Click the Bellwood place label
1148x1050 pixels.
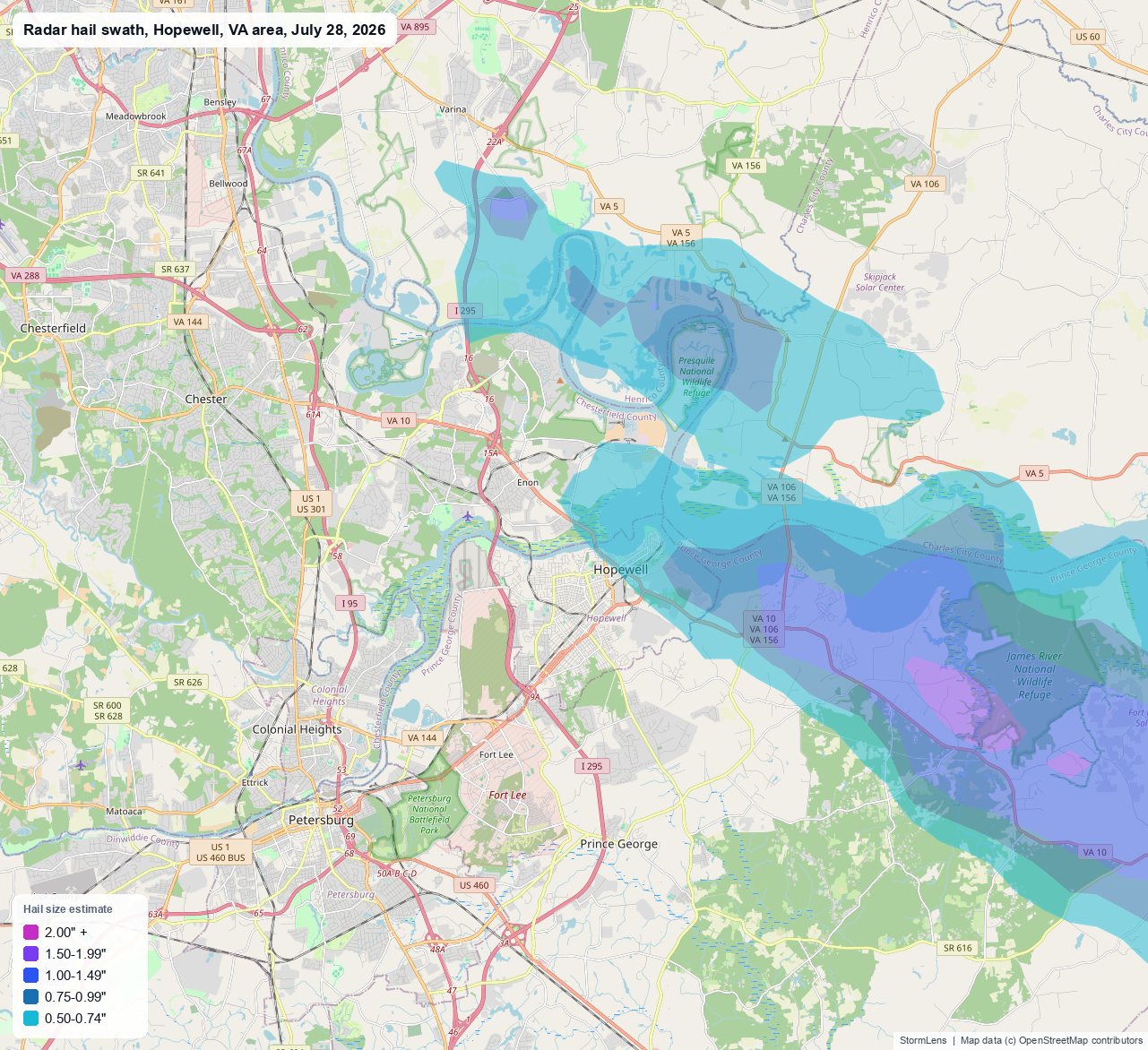[x=229, y=184]
